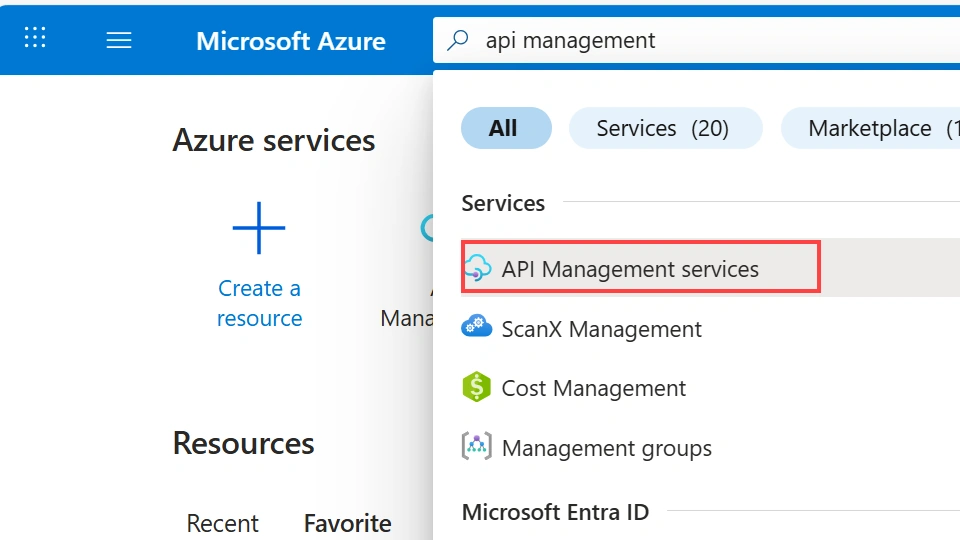Click the ScanX Management gear-cloud icon
Viewport: 960px width, 540px height.
[476, 326]
